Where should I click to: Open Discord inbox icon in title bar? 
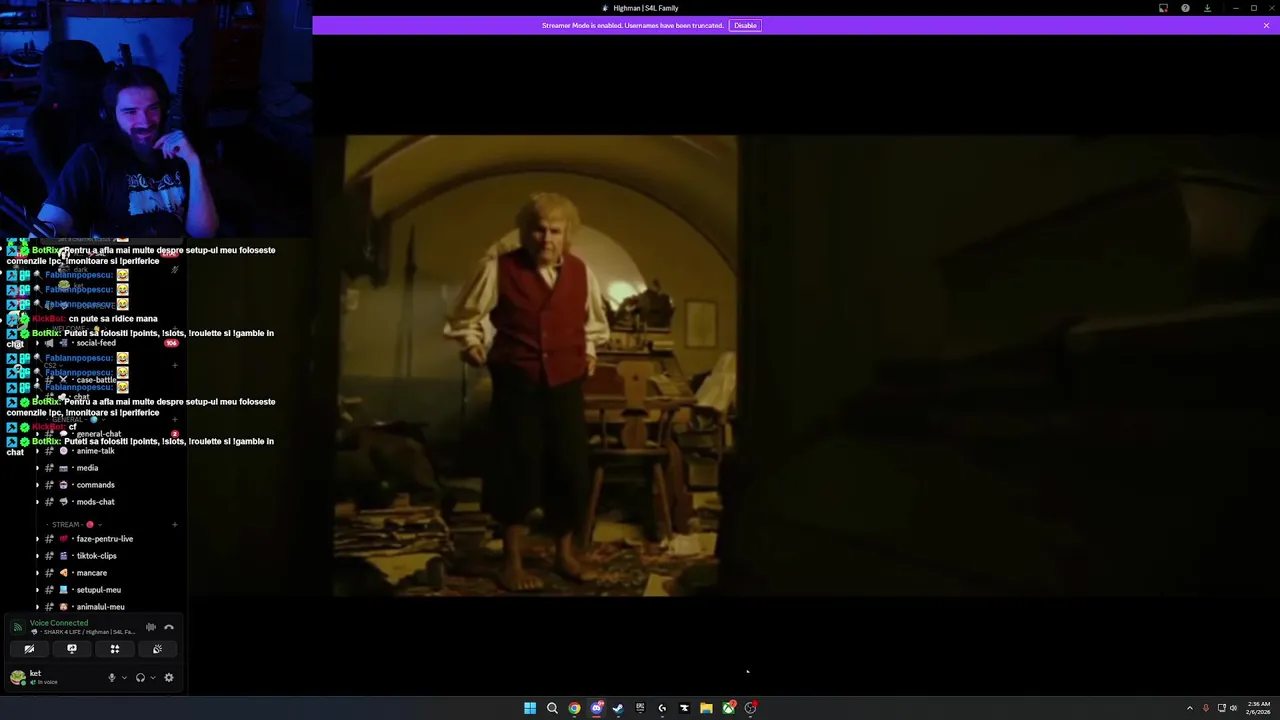tap(1163, 8)
